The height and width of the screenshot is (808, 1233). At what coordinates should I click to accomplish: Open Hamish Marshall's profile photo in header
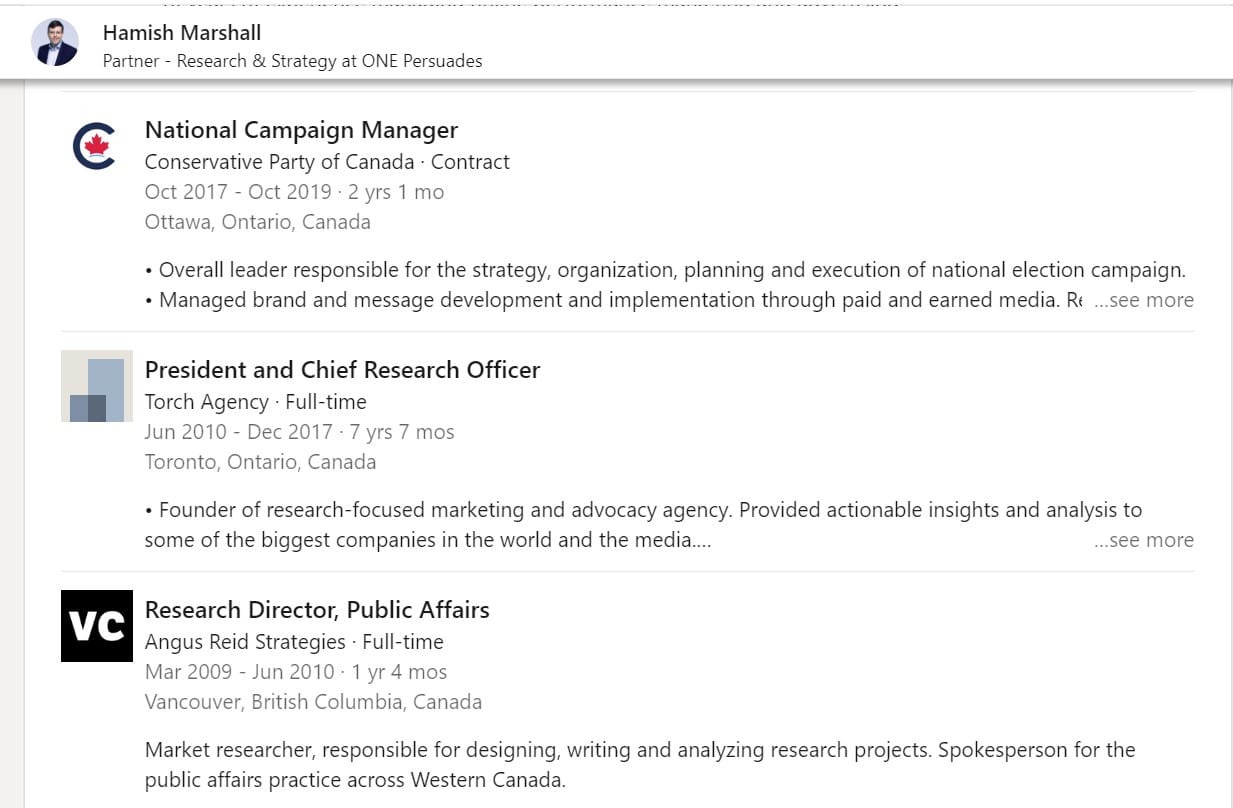coord(55,42)
